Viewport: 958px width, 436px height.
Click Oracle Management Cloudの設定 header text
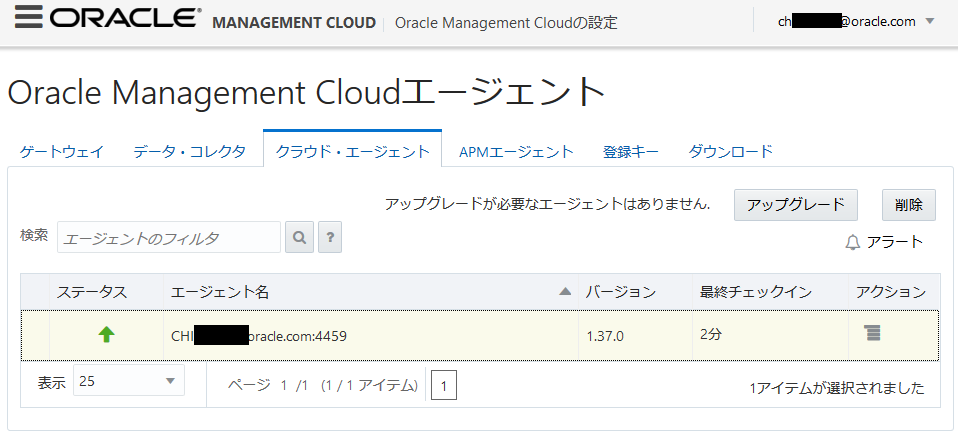pos(506,23)
